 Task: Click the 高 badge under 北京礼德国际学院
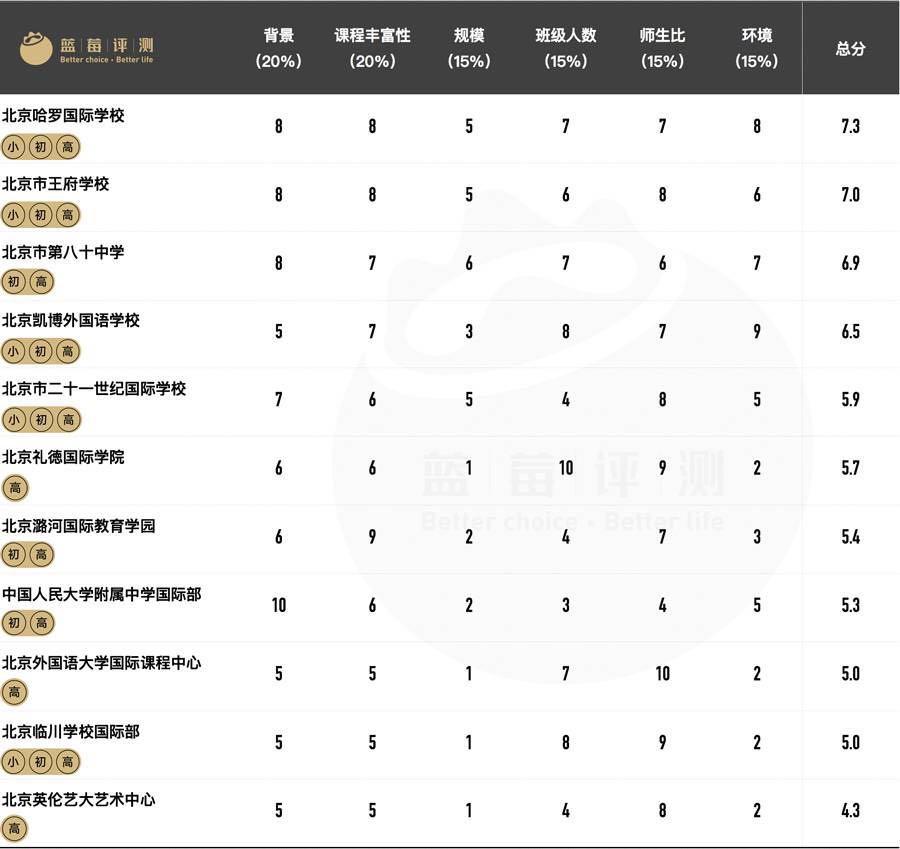(14, 488)
